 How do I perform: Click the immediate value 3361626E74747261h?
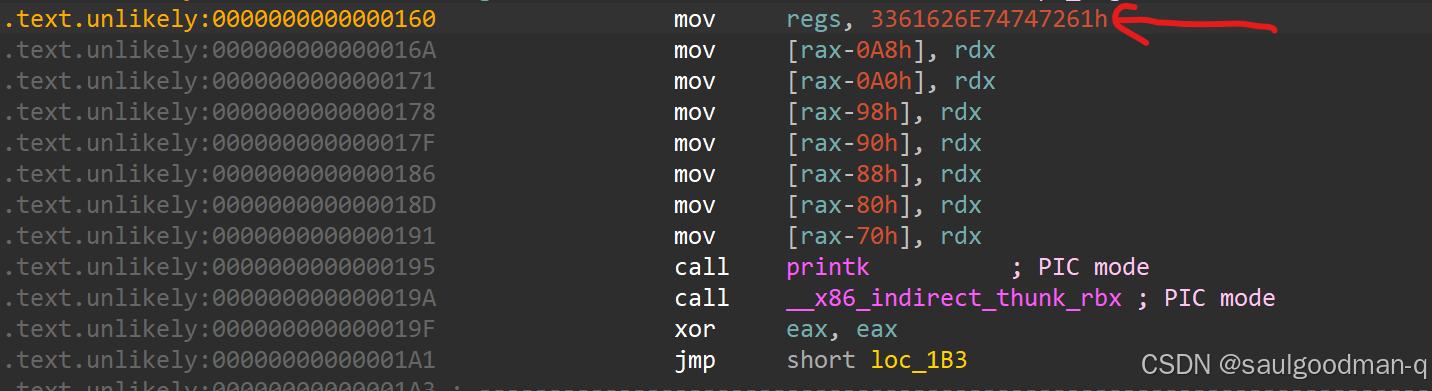989,19
